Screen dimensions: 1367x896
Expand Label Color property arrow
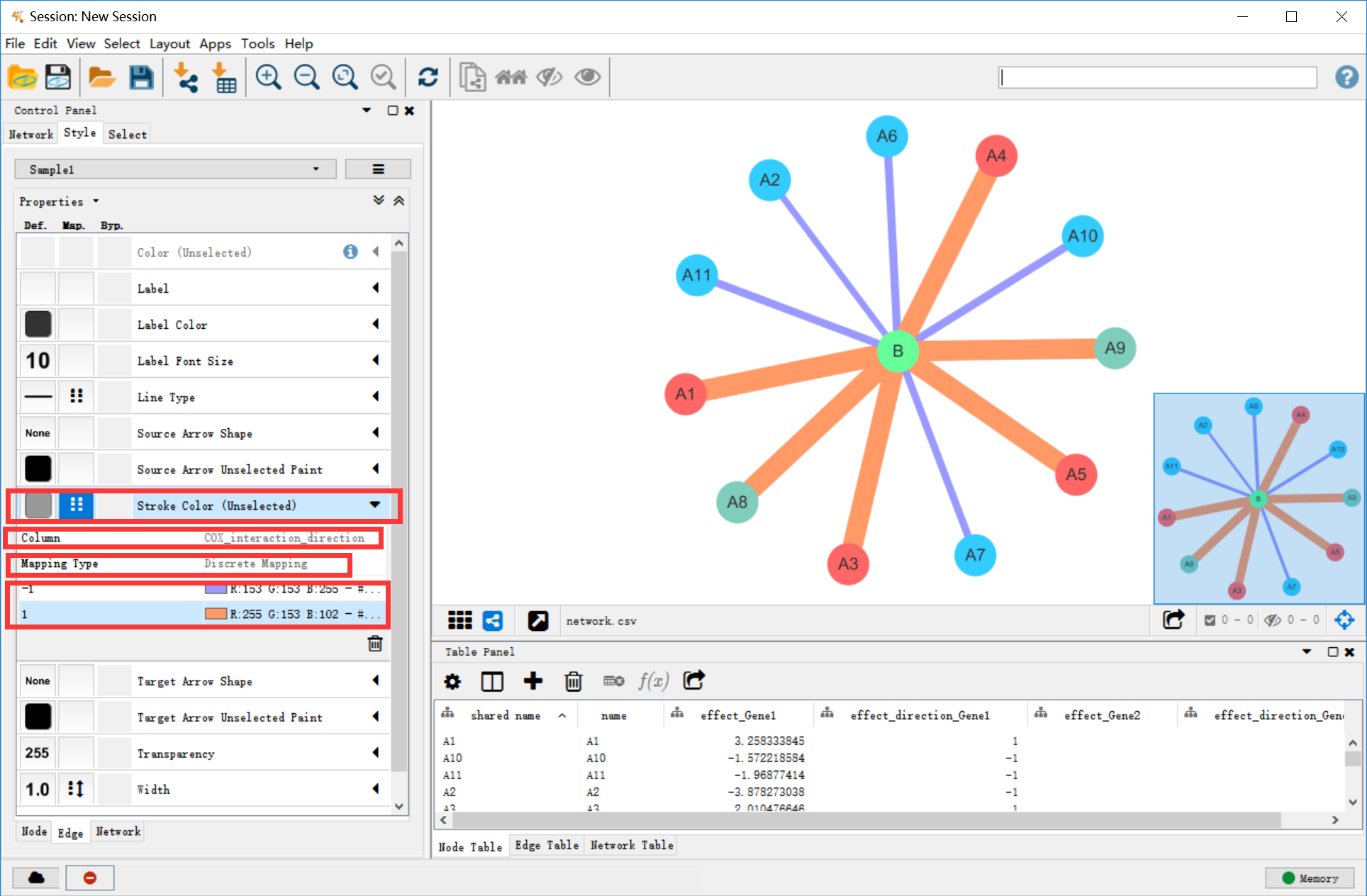point(376,324)
